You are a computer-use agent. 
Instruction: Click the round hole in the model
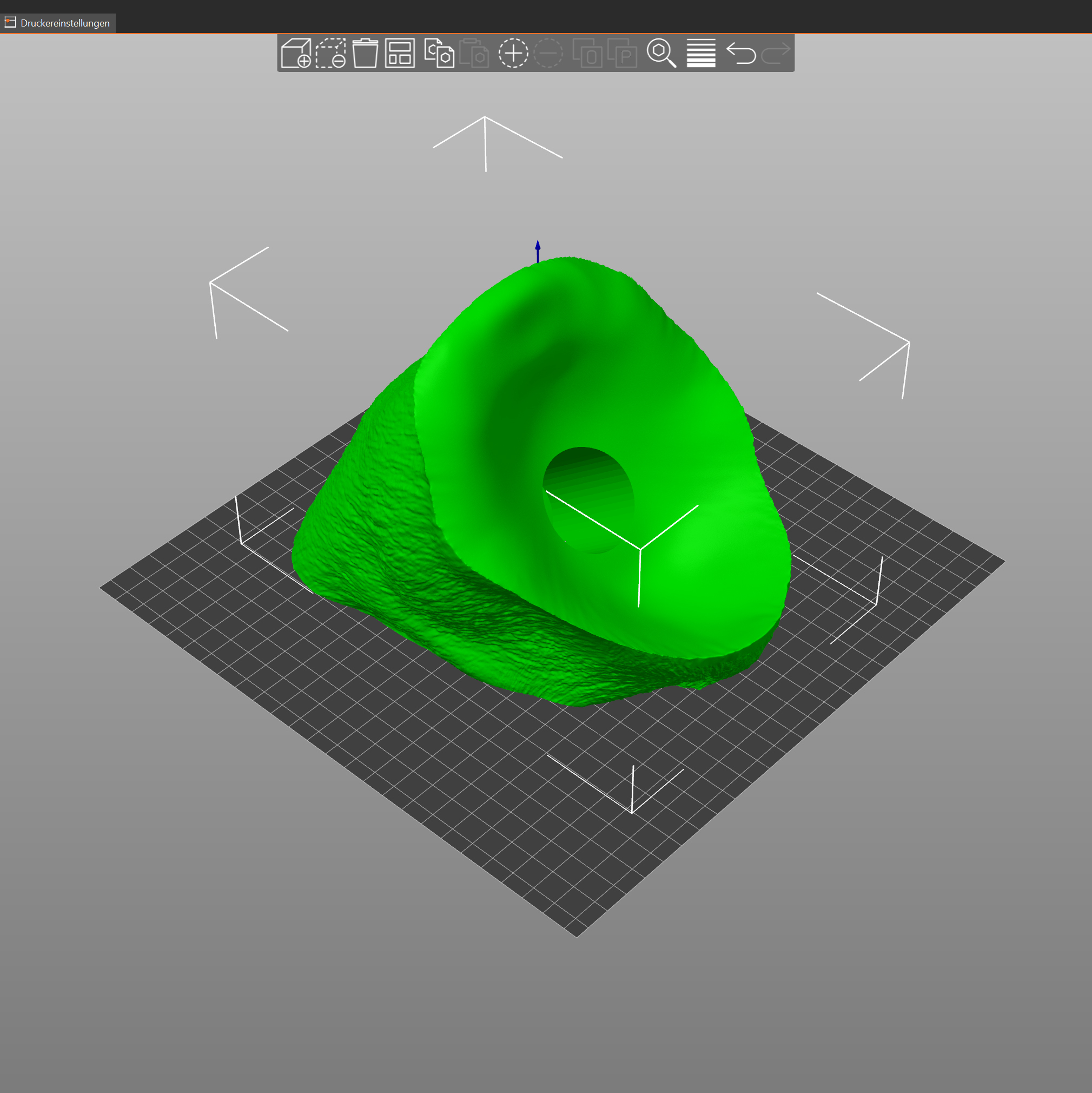pyautogui.click(x=588, y=492)
